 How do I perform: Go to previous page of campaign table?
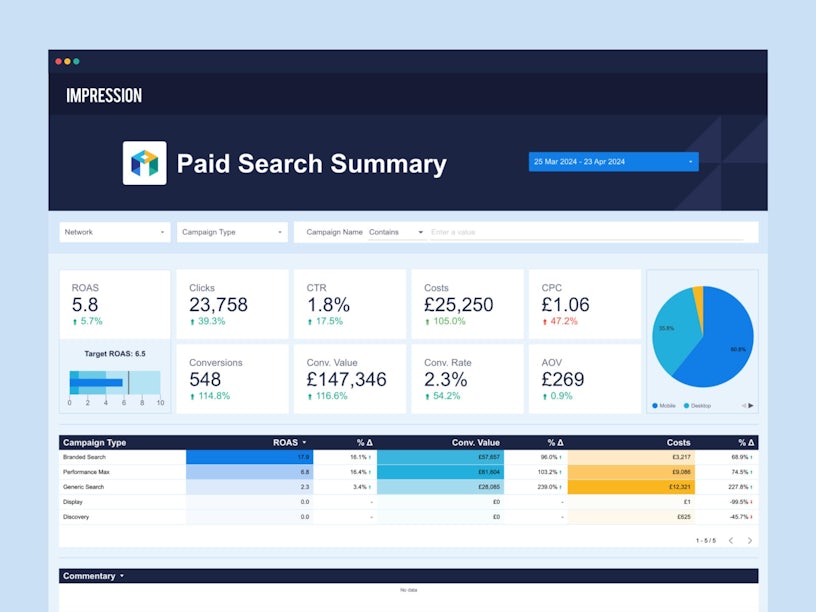[731, 541]
